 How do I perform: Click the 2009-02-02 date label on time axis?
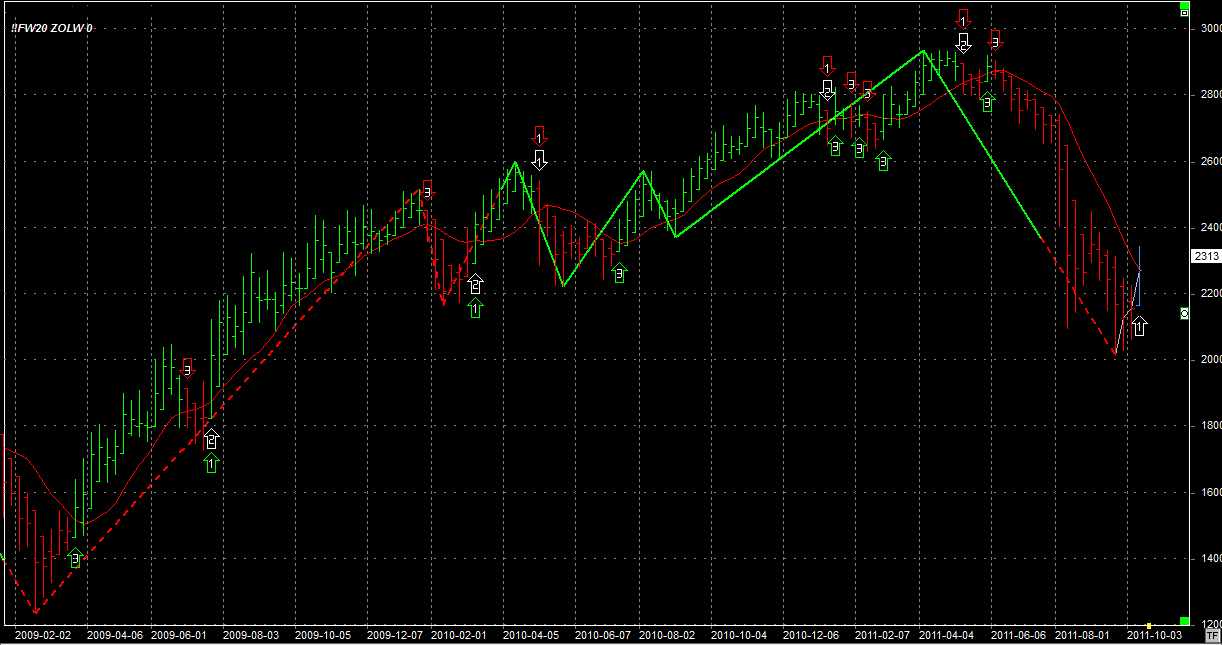coord(43,635)
